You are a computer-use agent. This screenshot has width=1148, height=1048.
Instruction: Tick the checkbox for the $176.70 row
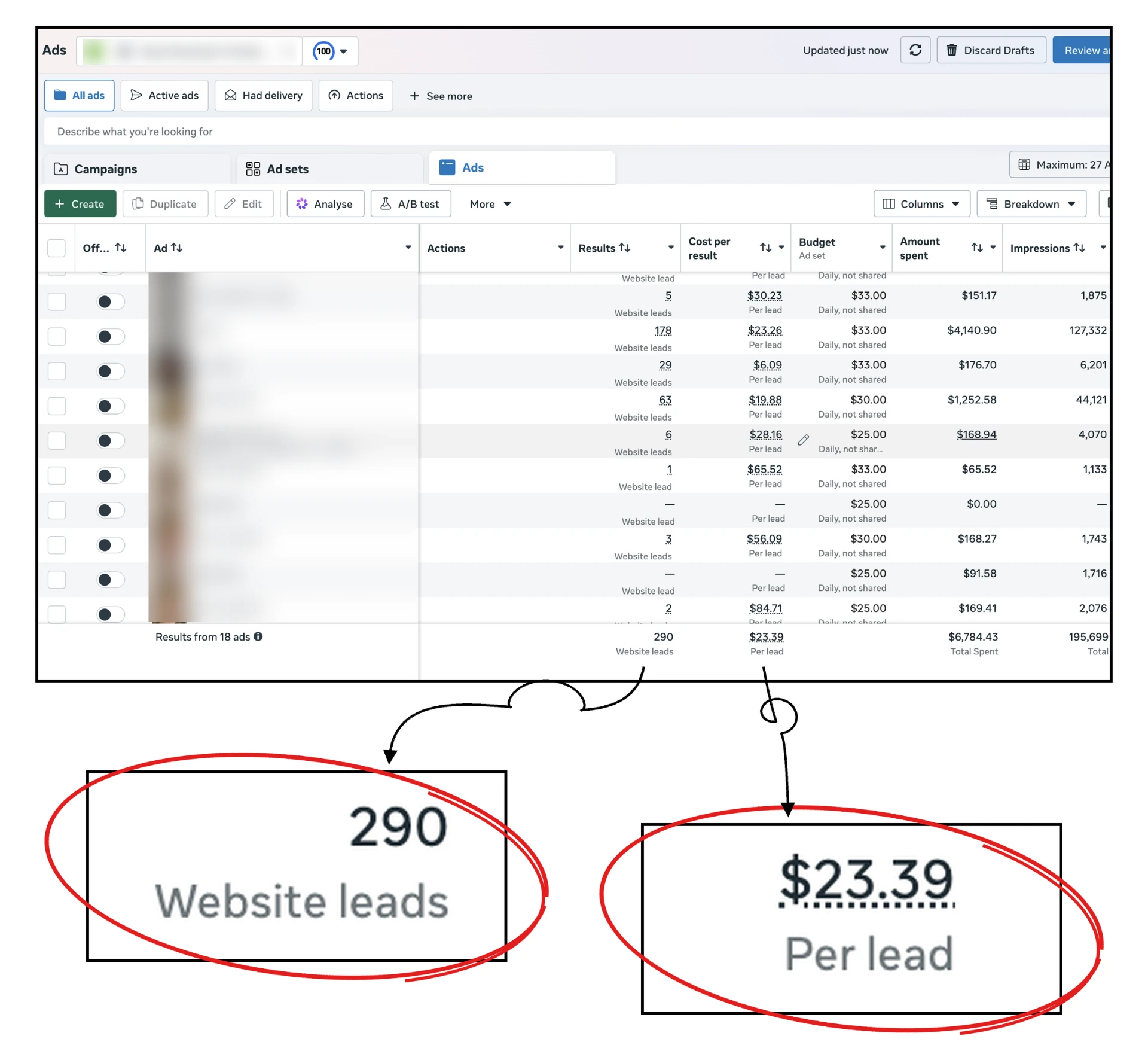point(57,371)
